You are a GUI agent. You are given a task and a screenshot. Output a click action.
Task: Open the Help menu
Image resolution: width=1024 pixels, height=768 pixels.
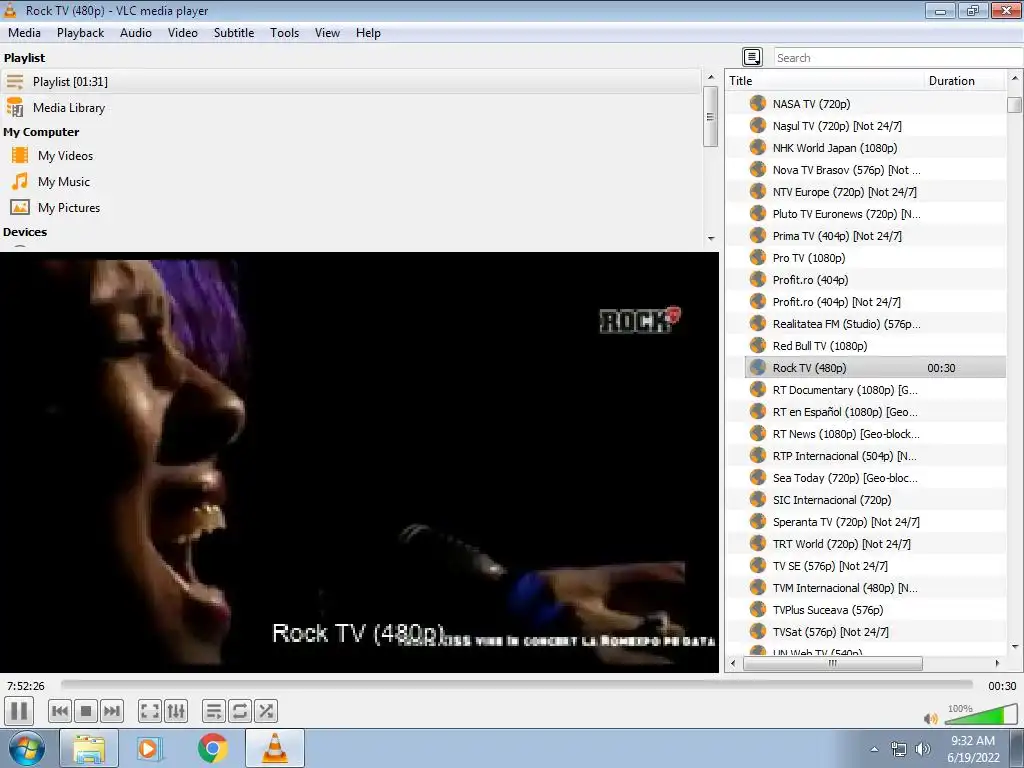point(368,33)
